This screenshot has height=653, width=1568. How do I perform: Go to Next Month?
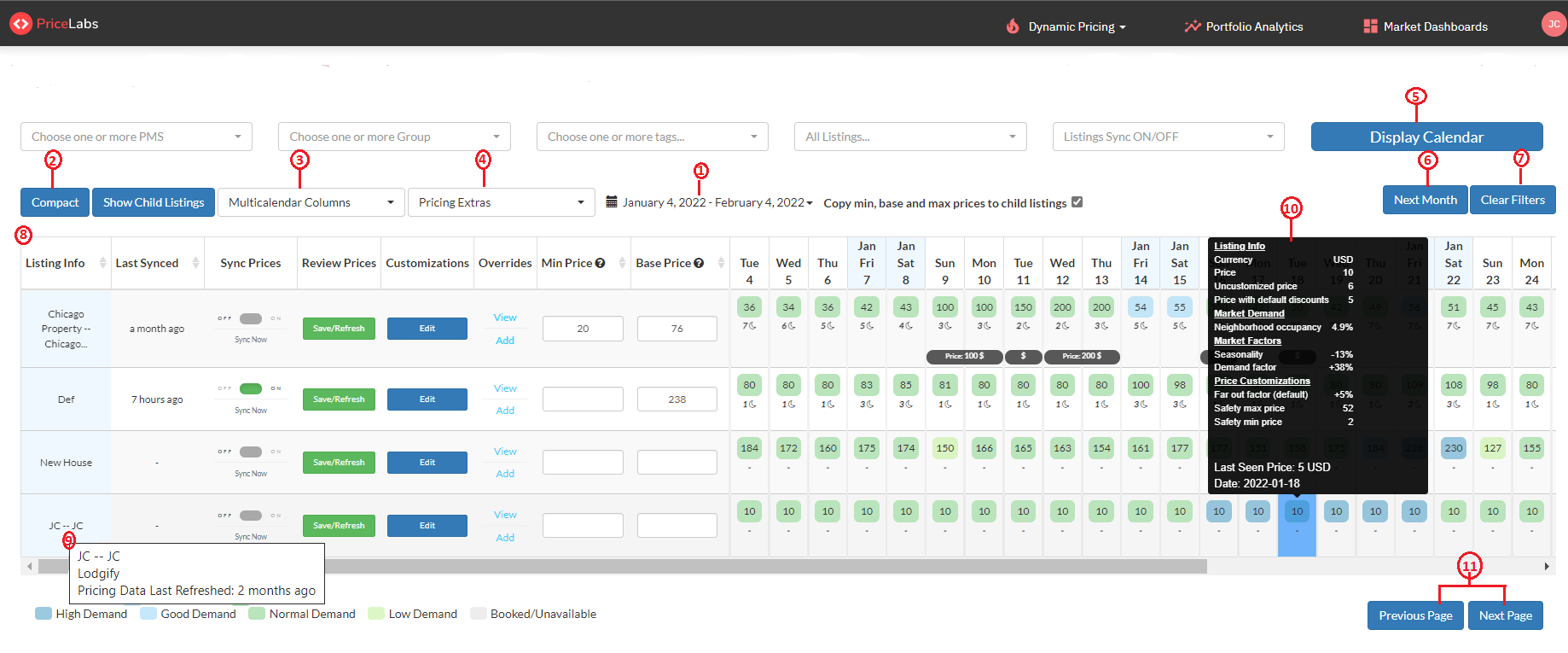coord(1425,200)
